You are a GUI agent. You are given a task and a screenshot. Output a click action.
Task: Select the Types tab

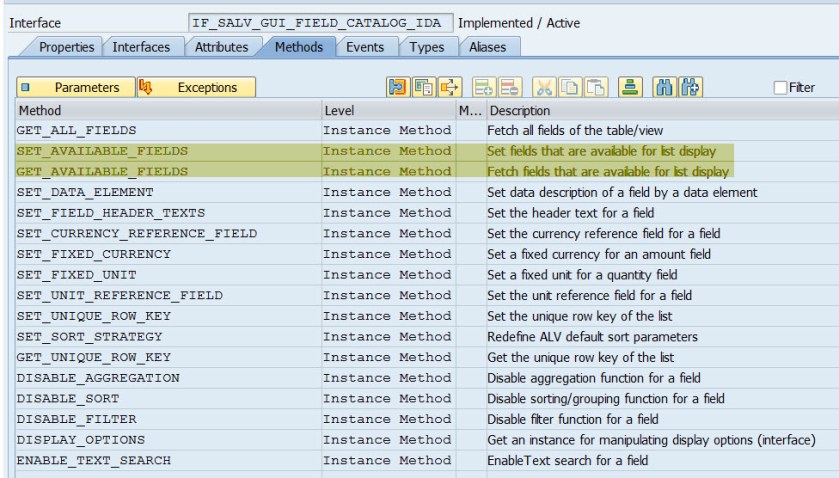[427, 47]
